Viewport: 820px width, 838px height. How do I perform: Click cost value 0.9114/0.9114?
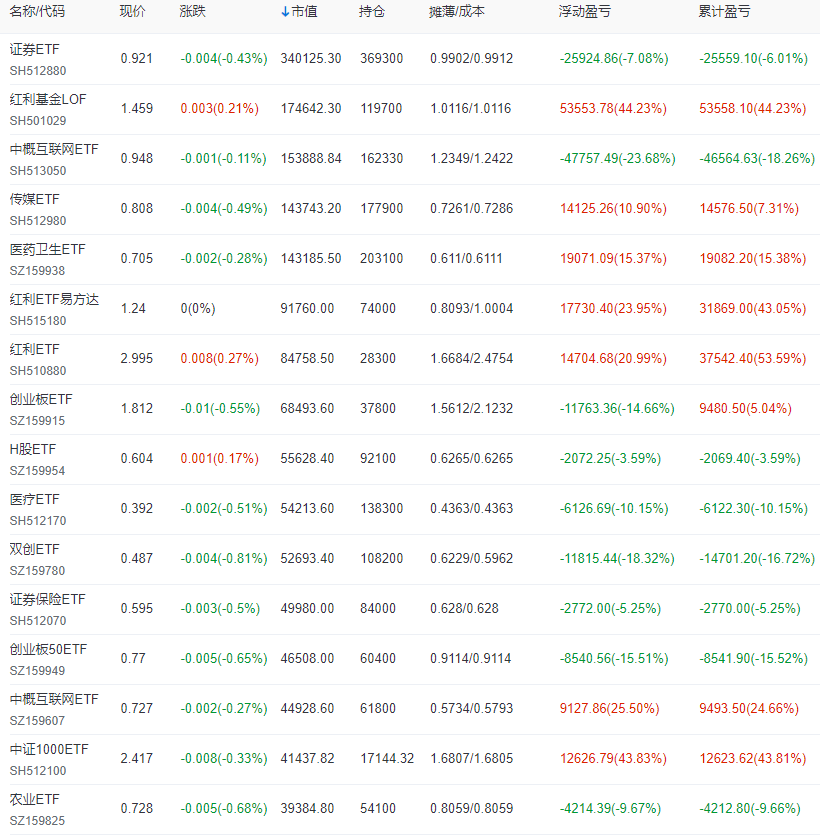coord(470,658)
